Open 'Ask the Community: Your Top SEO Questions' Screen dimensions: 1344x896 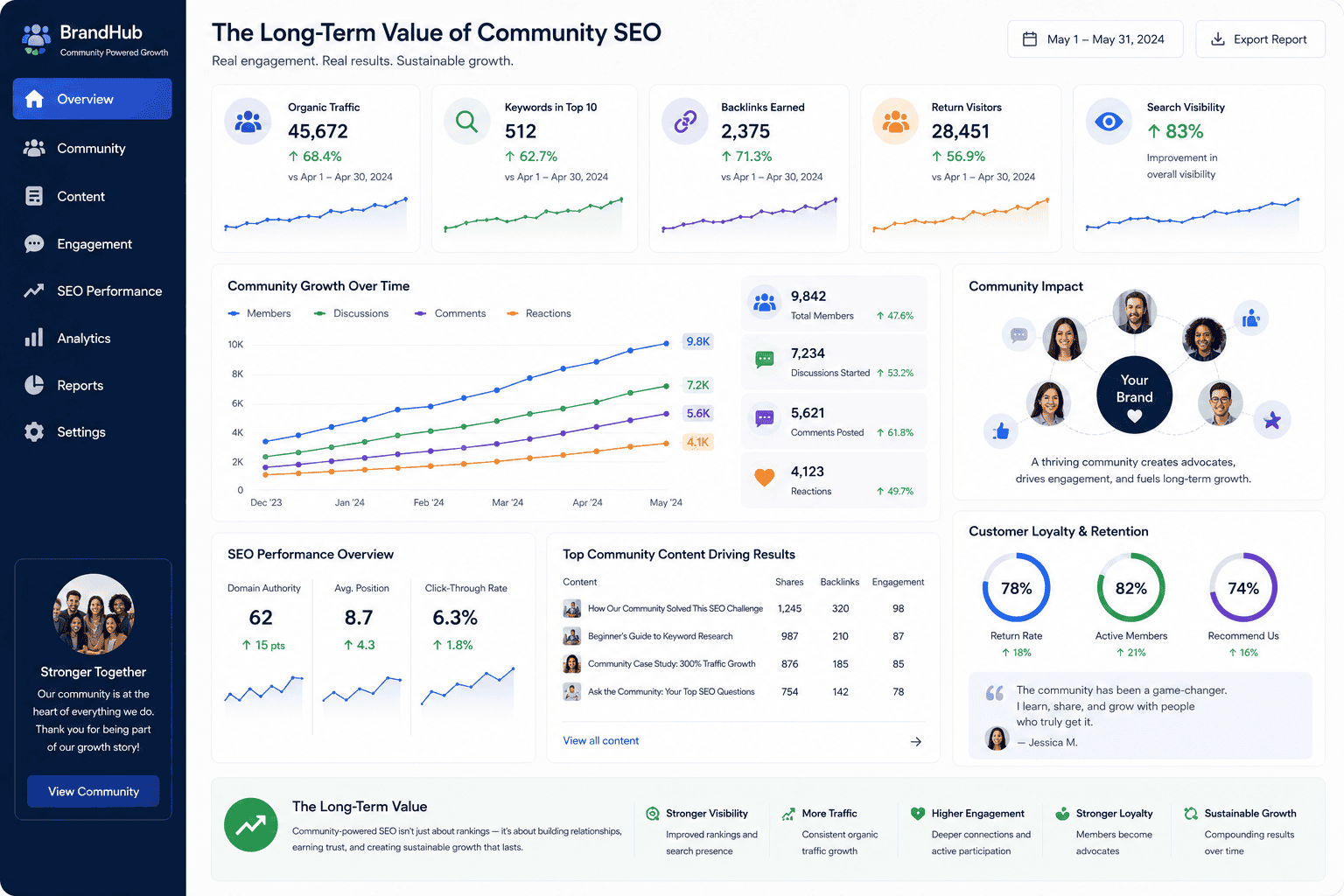[x=671, y=691]
